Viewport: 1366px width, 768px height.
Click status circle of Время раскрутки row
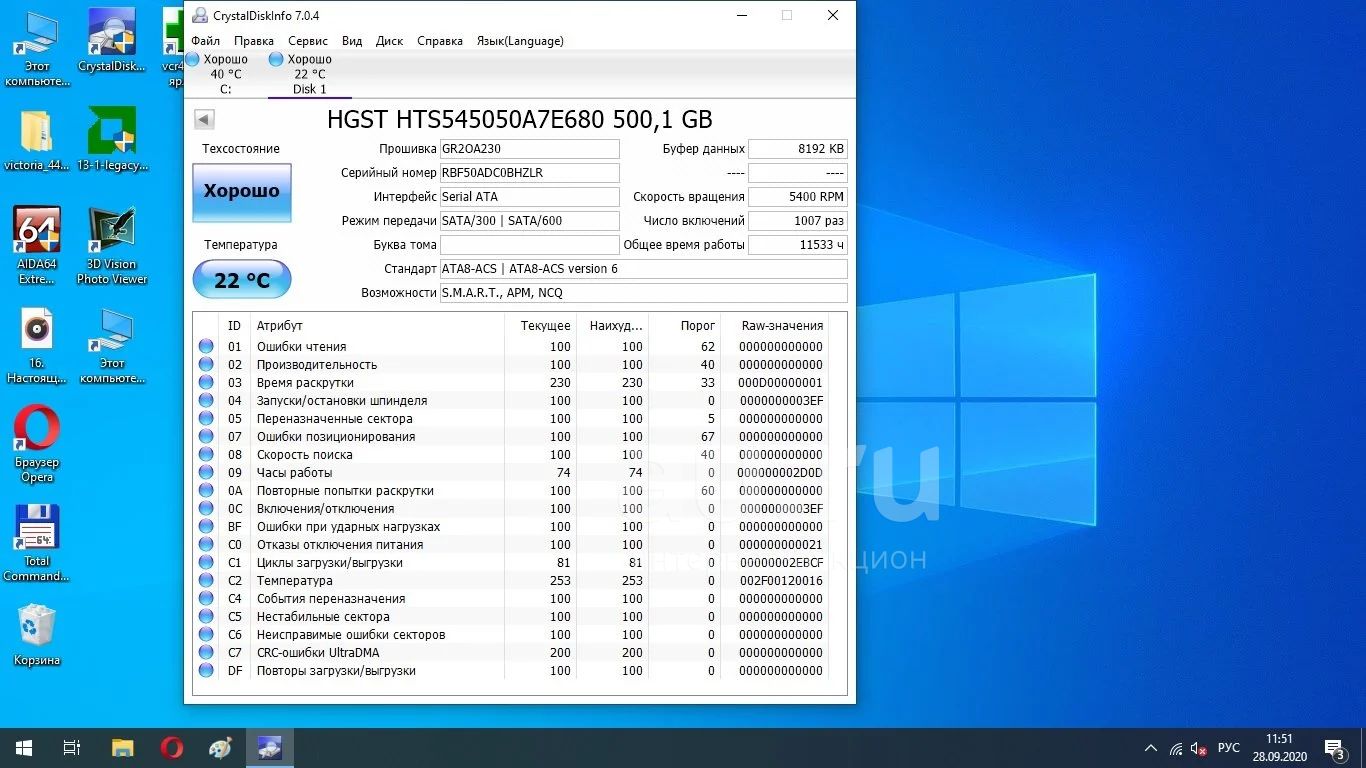[x=206, y=383]
